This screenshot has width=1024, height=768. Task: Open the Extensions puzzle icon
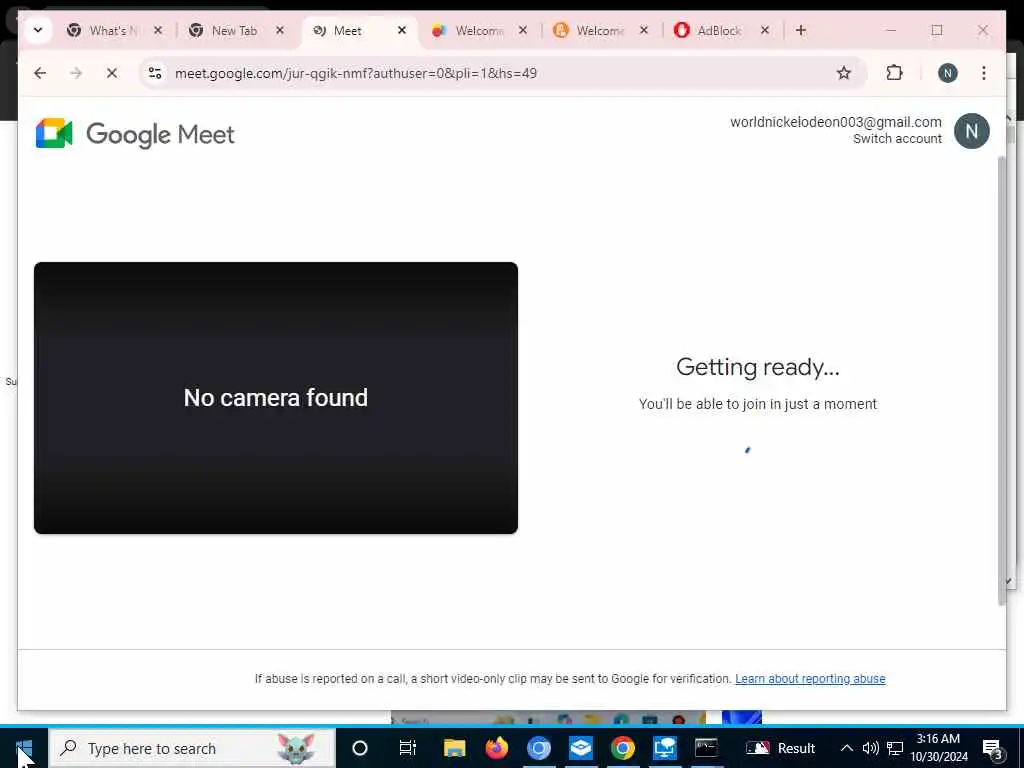894,73
